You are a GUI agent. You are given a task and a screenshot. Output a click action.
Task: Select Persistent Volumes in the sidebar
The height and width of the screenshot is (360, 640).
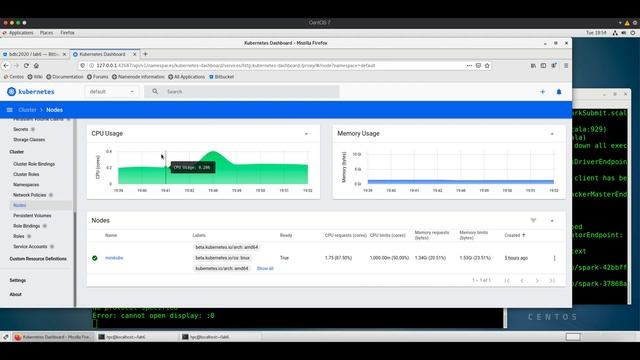32,216
